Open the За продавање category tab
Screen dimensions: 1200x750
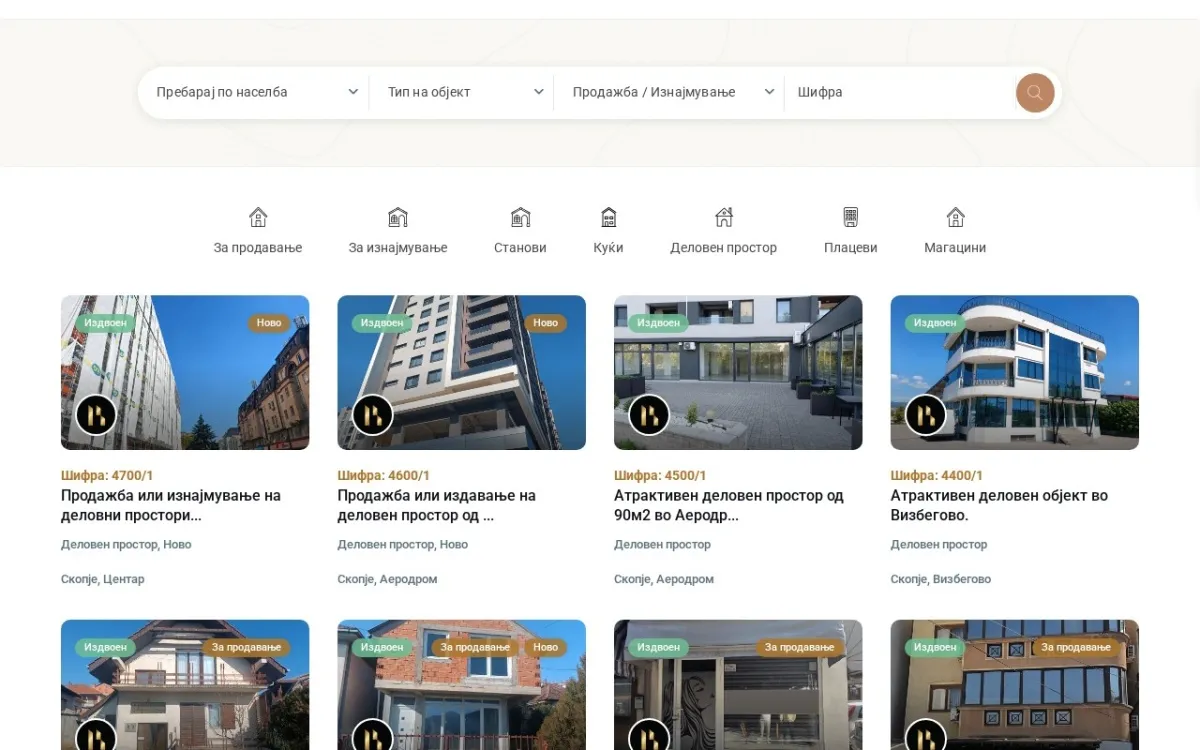click(x=258, y=231)
